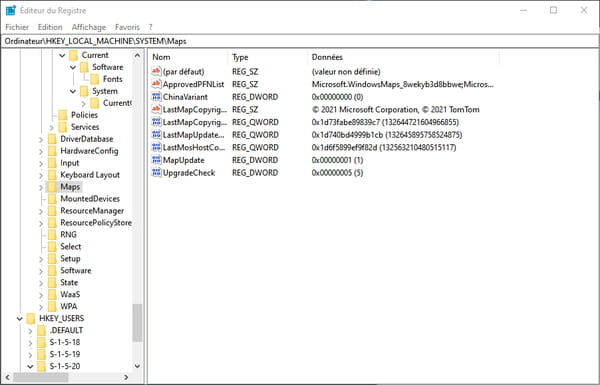
Task: Click the LastMapCopyrig REG_SZ value icon
Action: [x=156, y=109]
